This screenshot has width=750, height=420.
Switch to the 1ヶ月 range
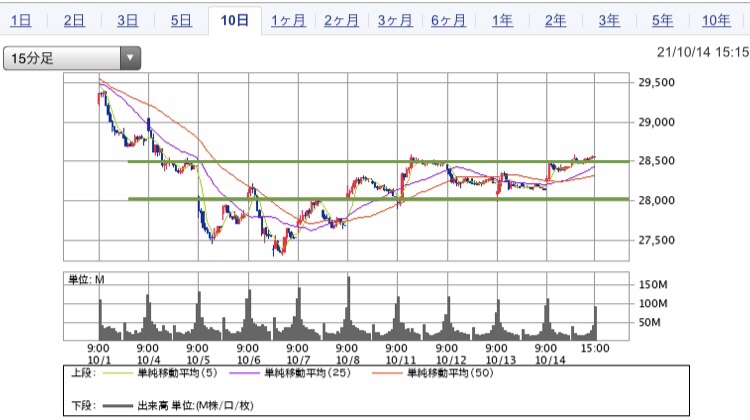tap(288, 20)
